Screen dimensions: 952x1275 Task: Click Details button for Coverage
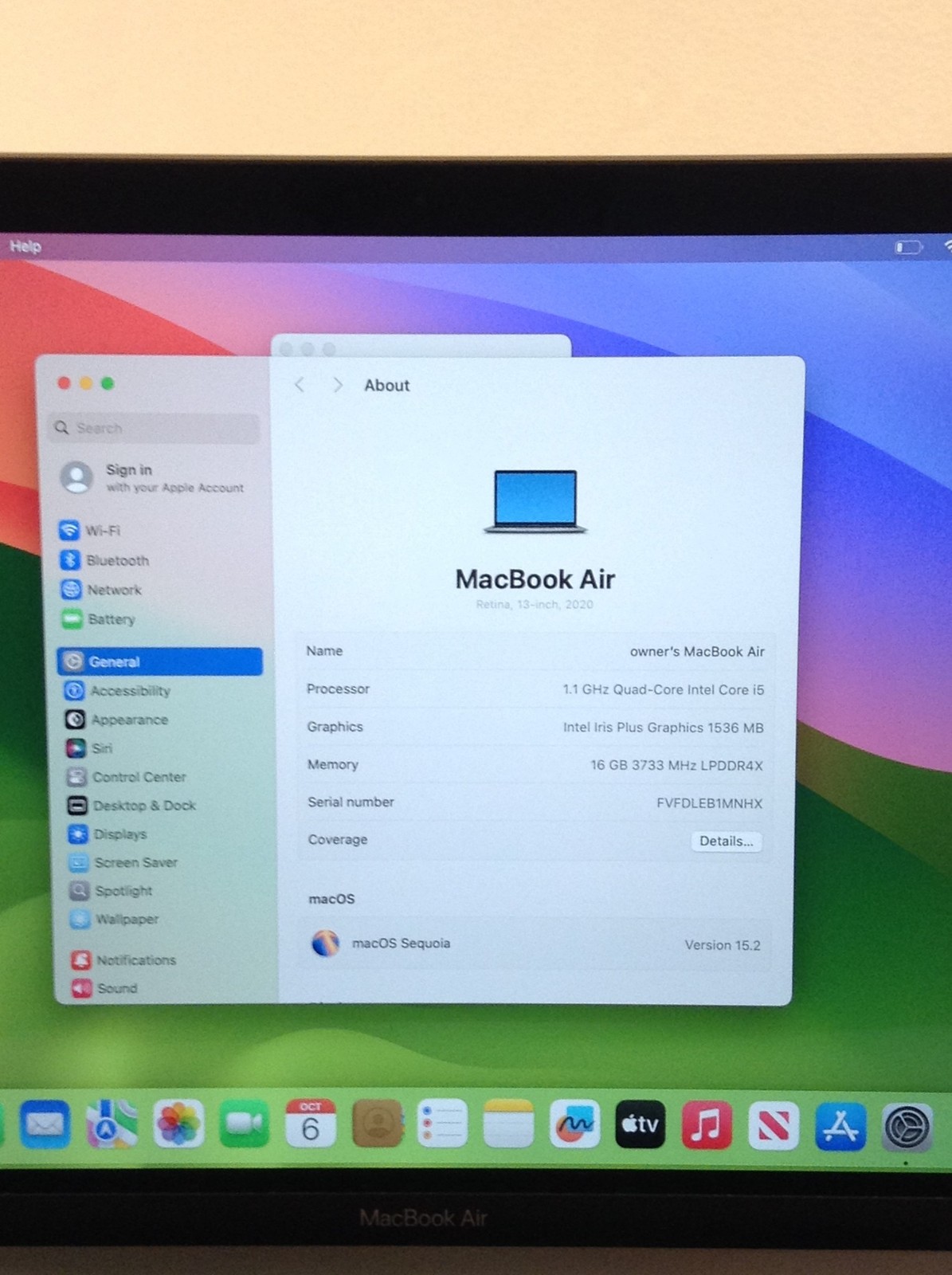pyautogui.click(x=726, y=841)
